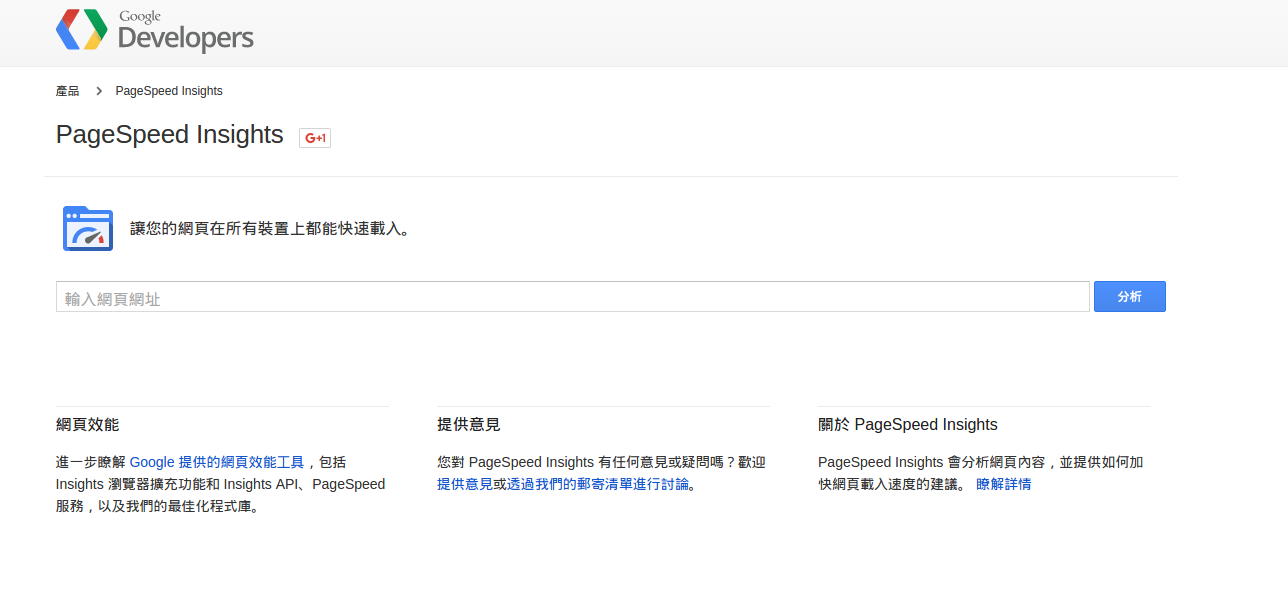
Task: Click the breadcrumb chevron after 產品
Action: [98, 91]
